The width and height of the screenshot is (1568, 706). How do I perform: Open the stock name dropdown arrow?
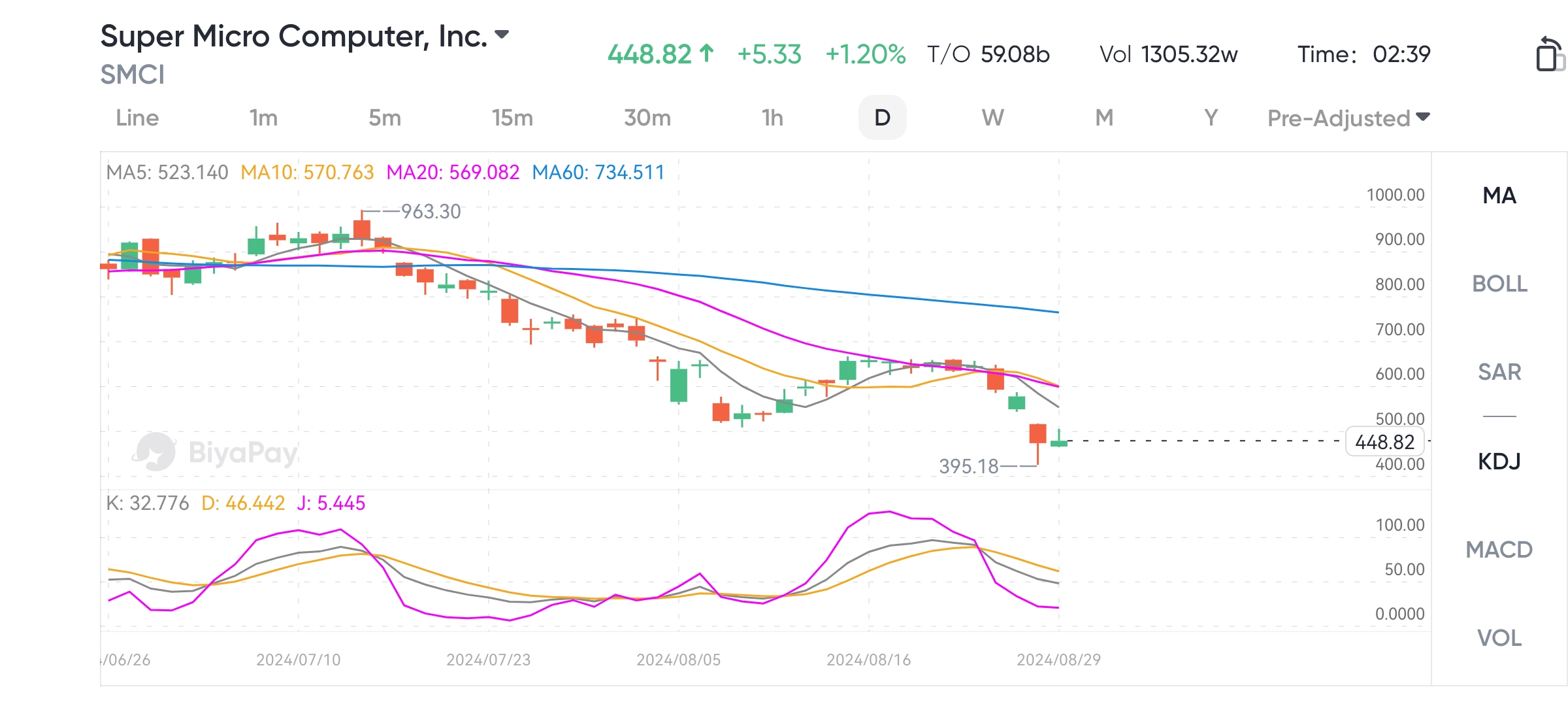point(502,35)
